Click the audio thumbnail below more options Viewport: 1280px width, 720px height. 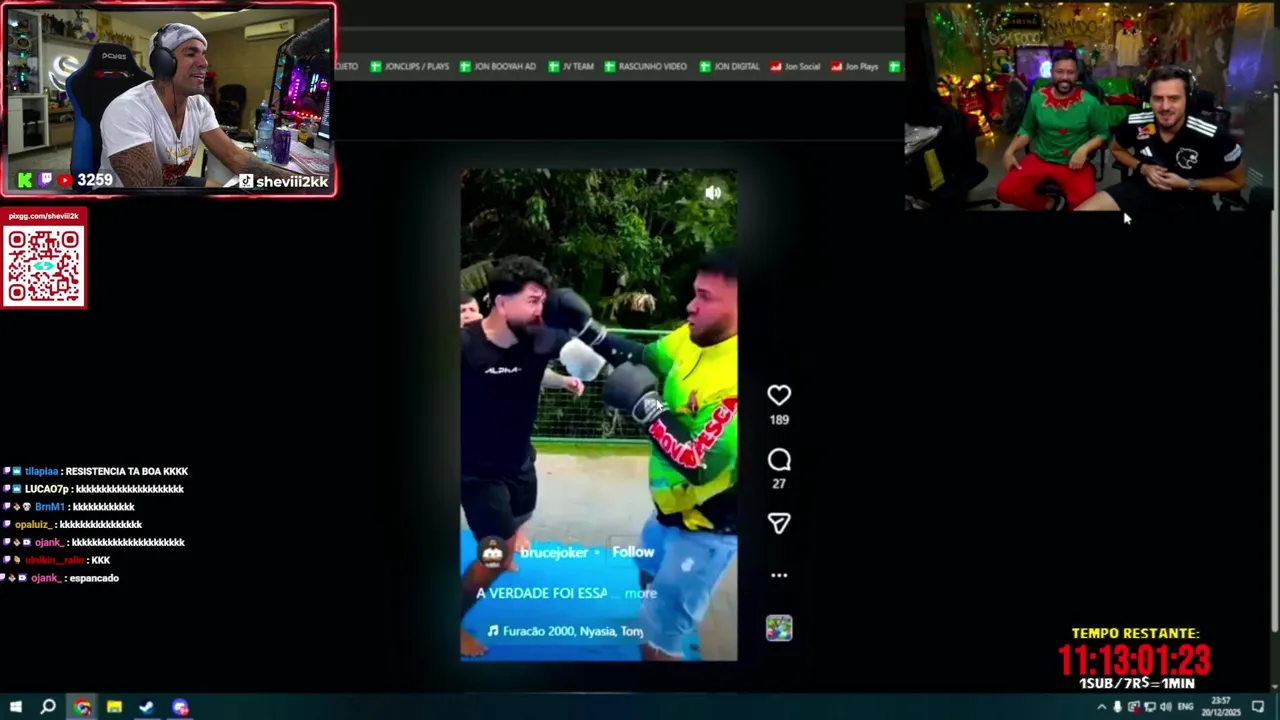[x=779, y=628]
